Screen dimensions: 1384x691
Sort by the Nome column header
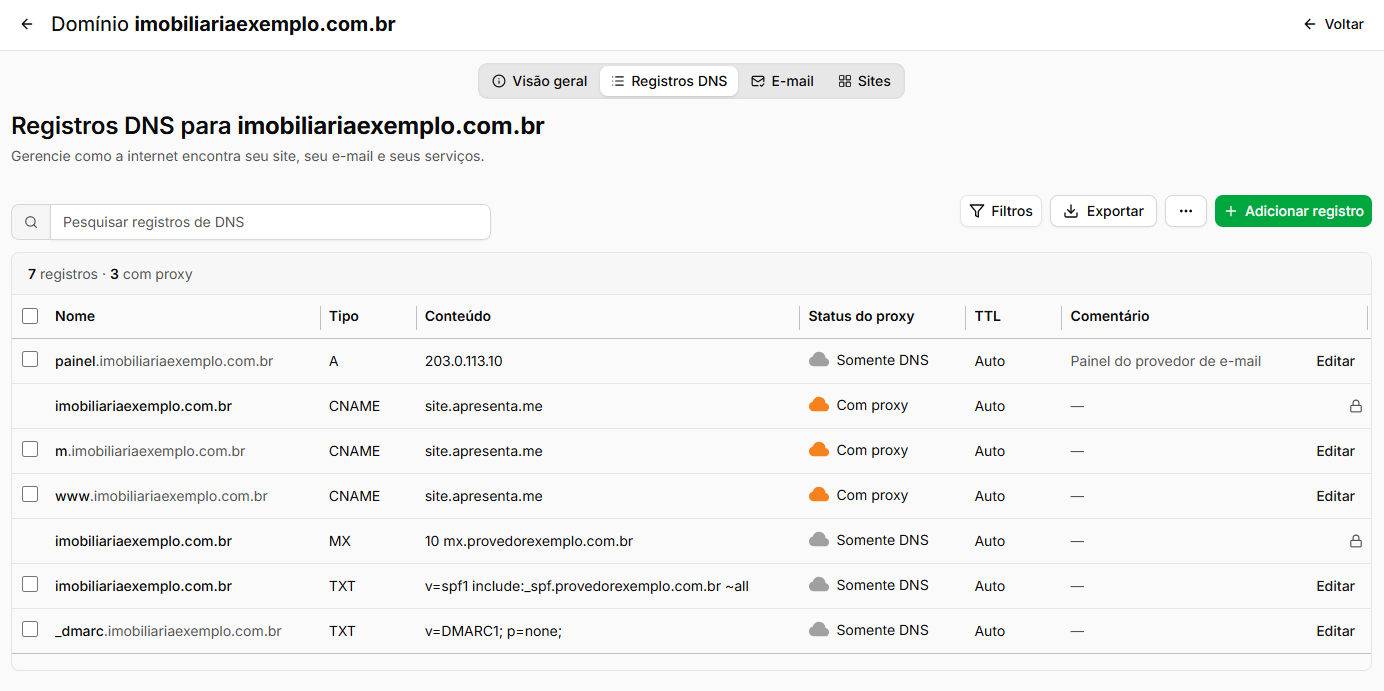click(75, 316)
